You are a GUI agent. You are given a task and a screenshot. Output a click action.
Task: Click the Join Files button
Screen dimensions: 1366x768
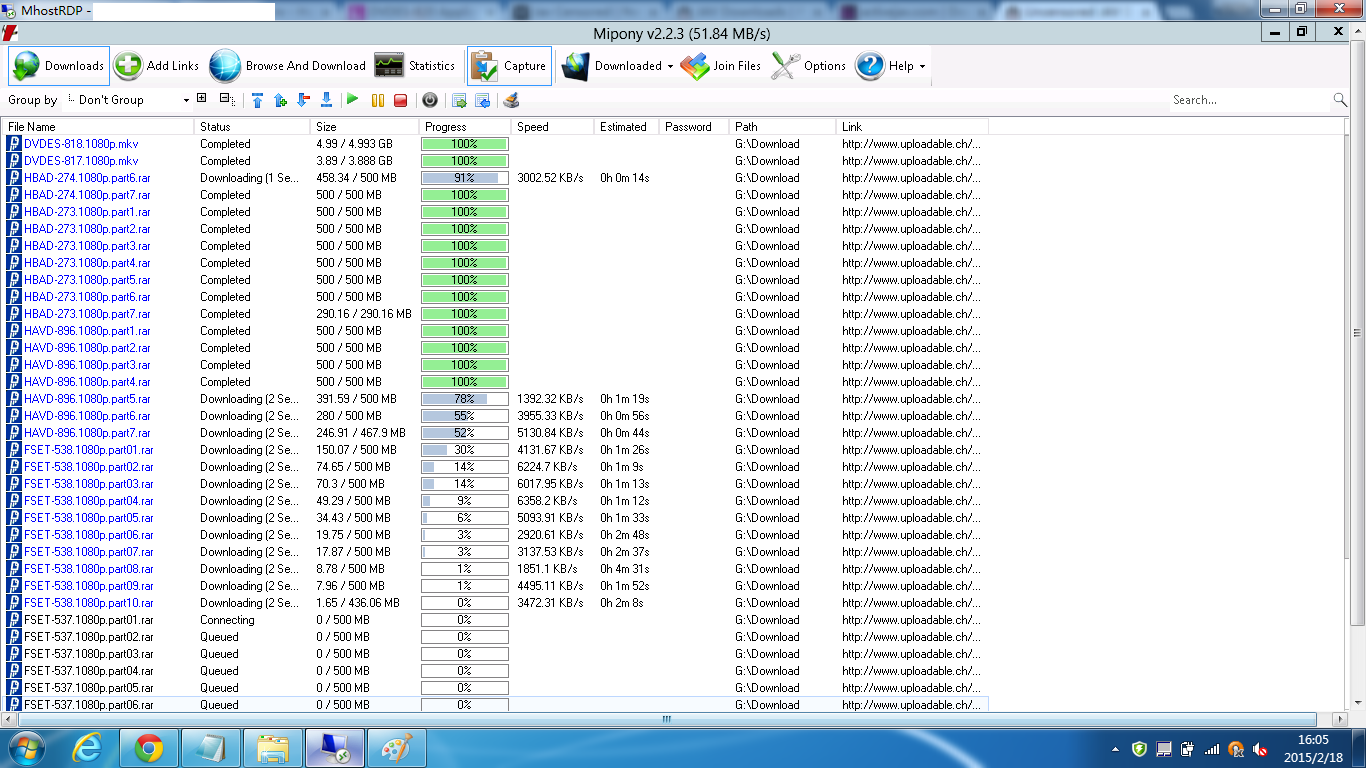click(721, 66)
